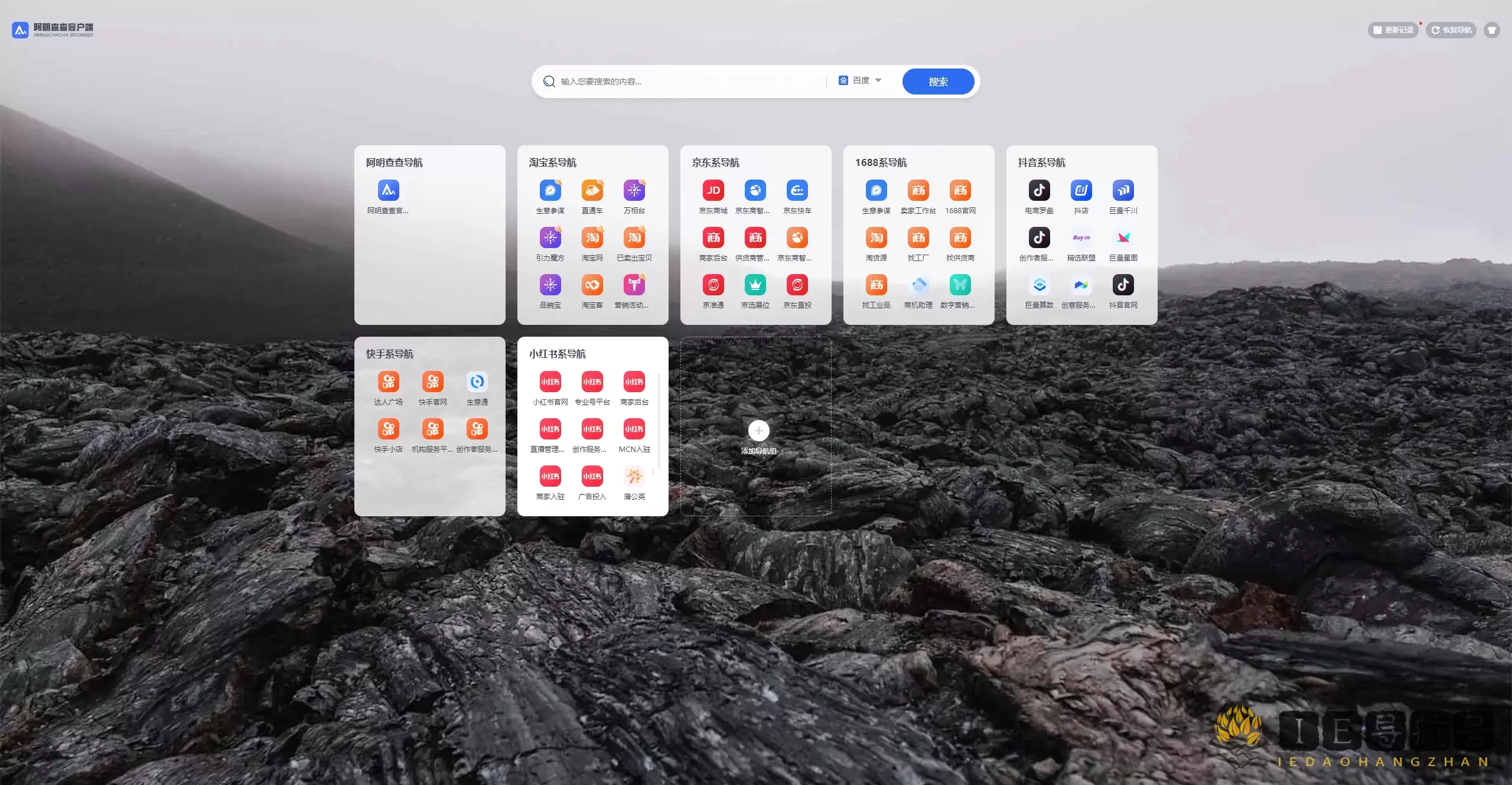The width and height of the screenshot is (1512, 785).
Task: Launch 电商罗盘 Douyin icon
Action: point(1039,191)
